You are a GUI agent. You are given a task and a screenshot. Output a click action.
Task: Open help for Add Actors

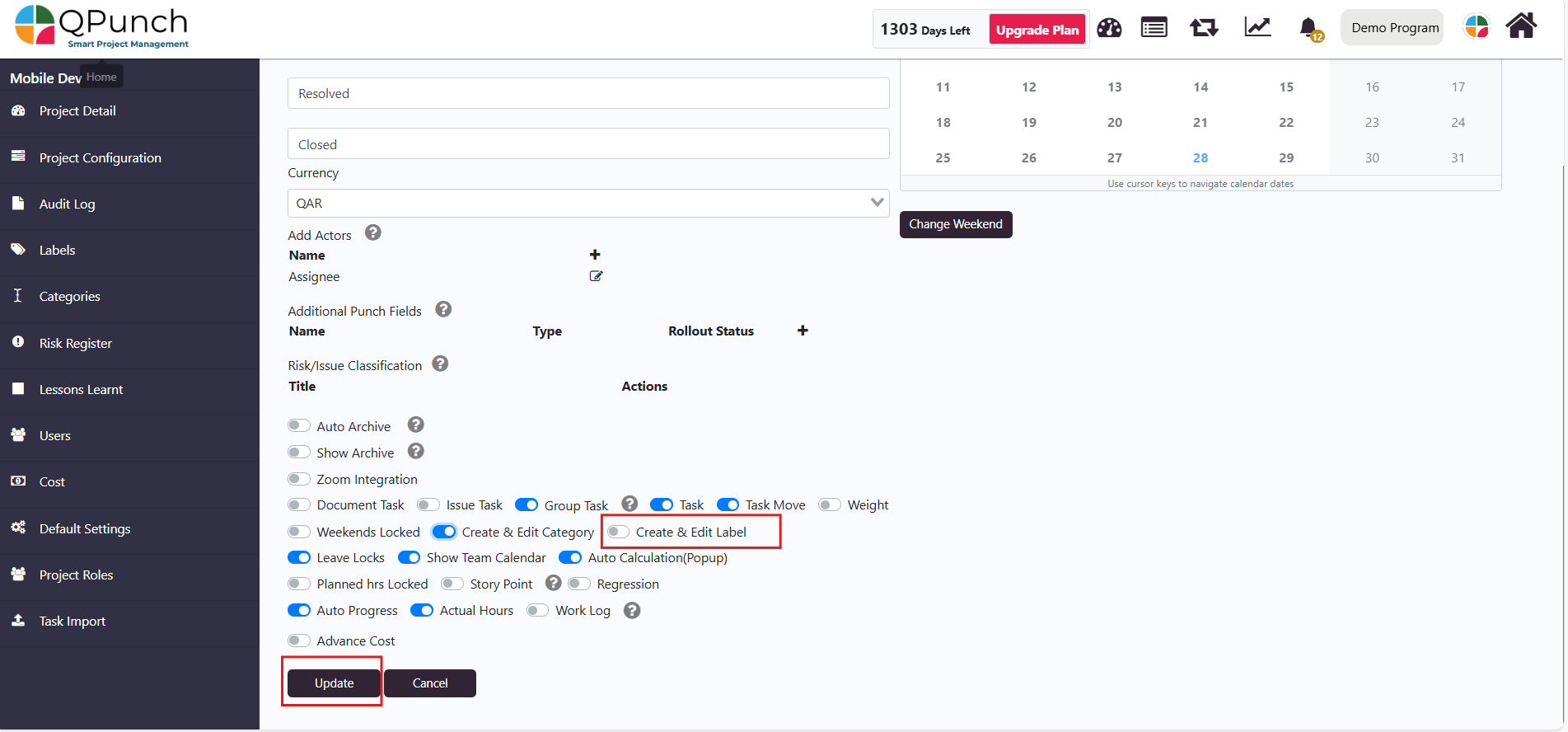[373, 233]
